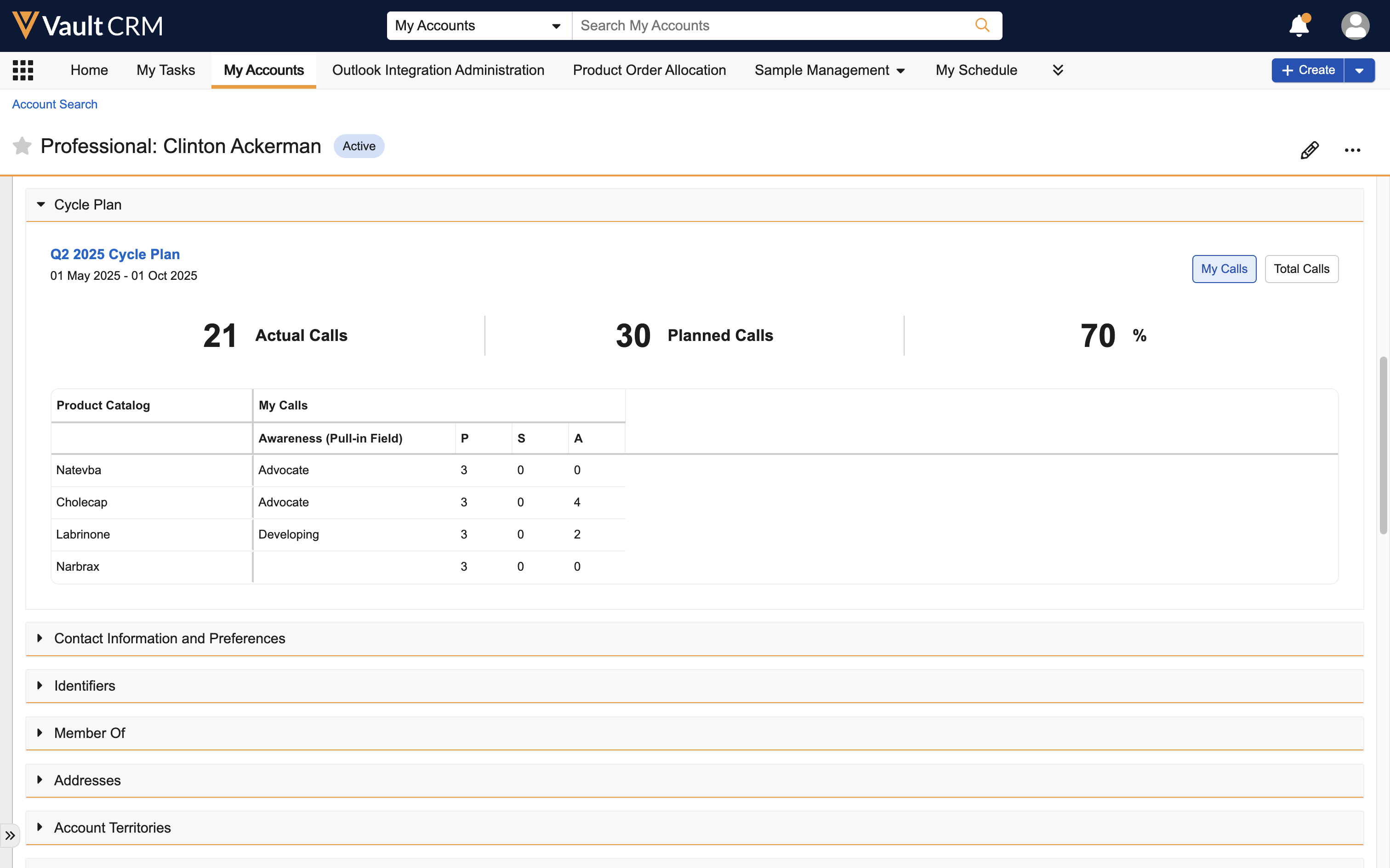Screen dimensions: 1390x868
Task: Open the Sample Management tab menu
Action: click(830, 70)
